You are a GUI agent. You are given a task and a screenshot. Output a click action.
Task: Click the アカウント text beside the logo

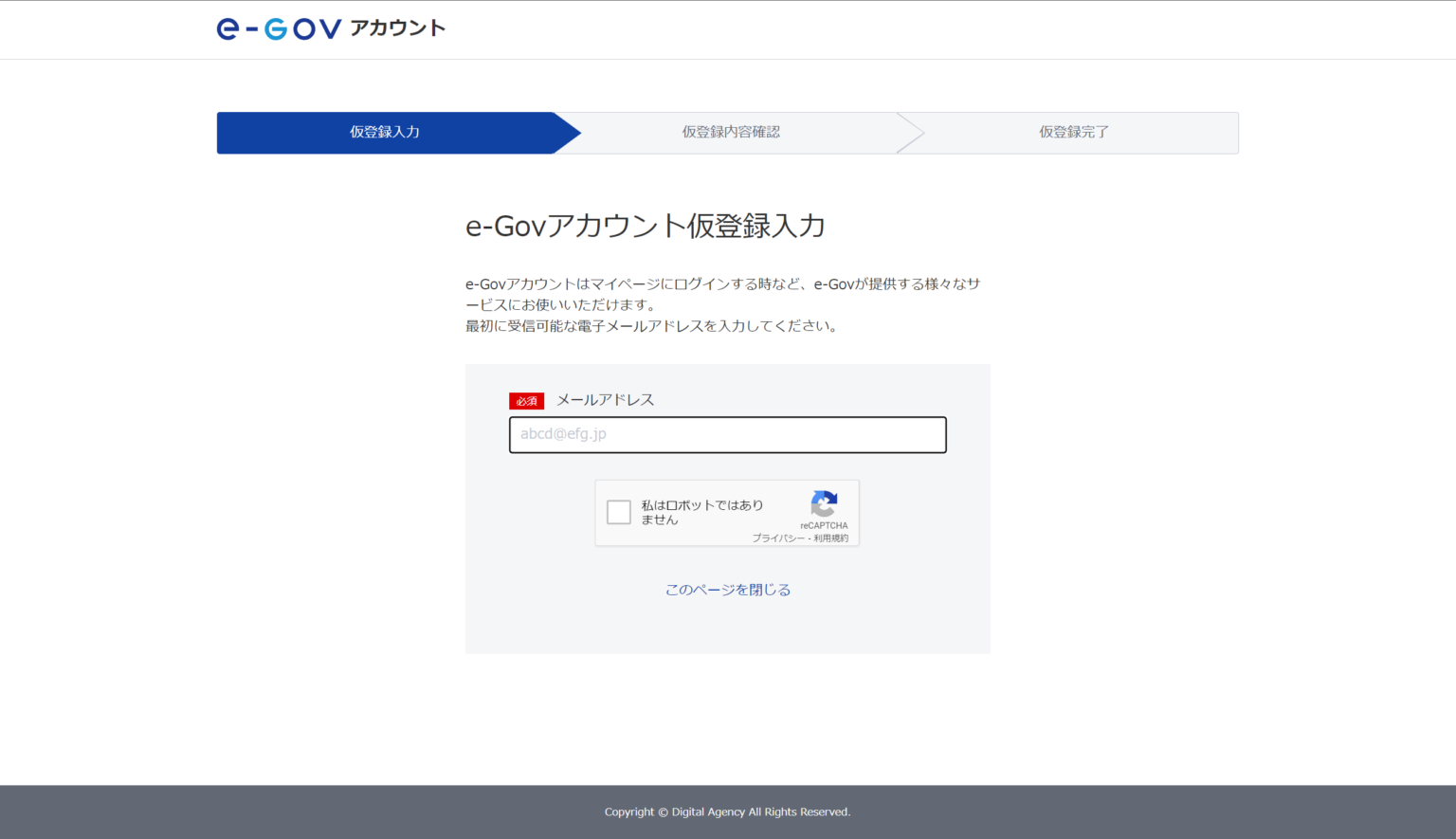click(397, 28)
